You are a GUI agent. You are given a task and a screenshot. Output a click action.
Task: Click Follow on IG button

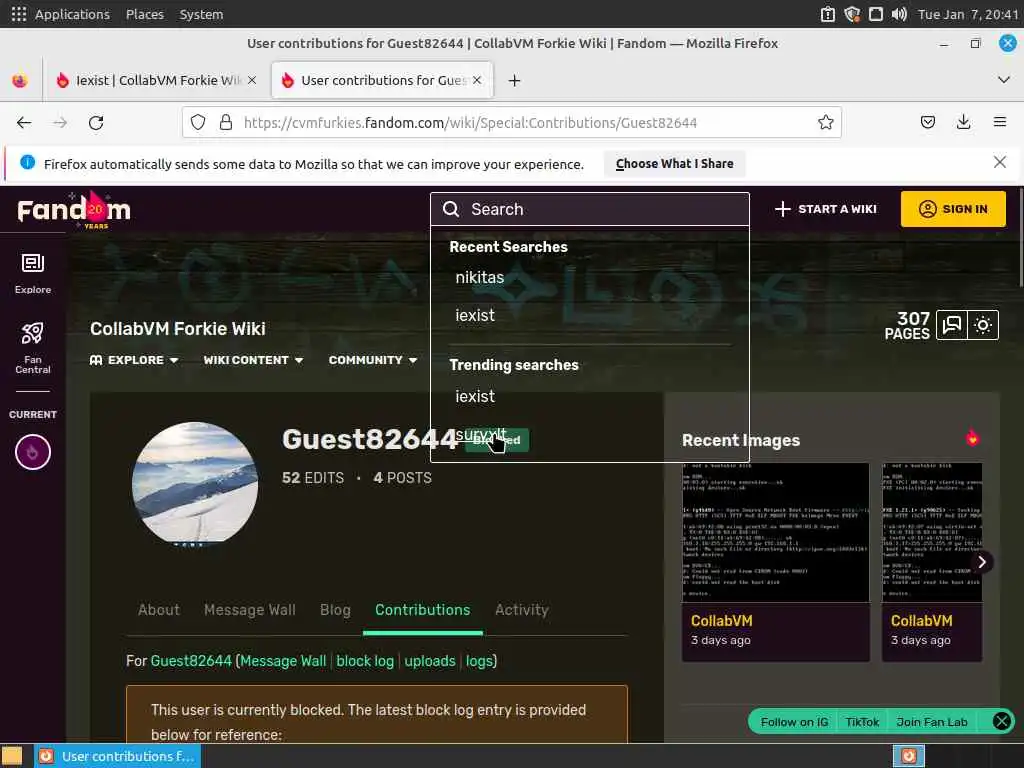794,722
